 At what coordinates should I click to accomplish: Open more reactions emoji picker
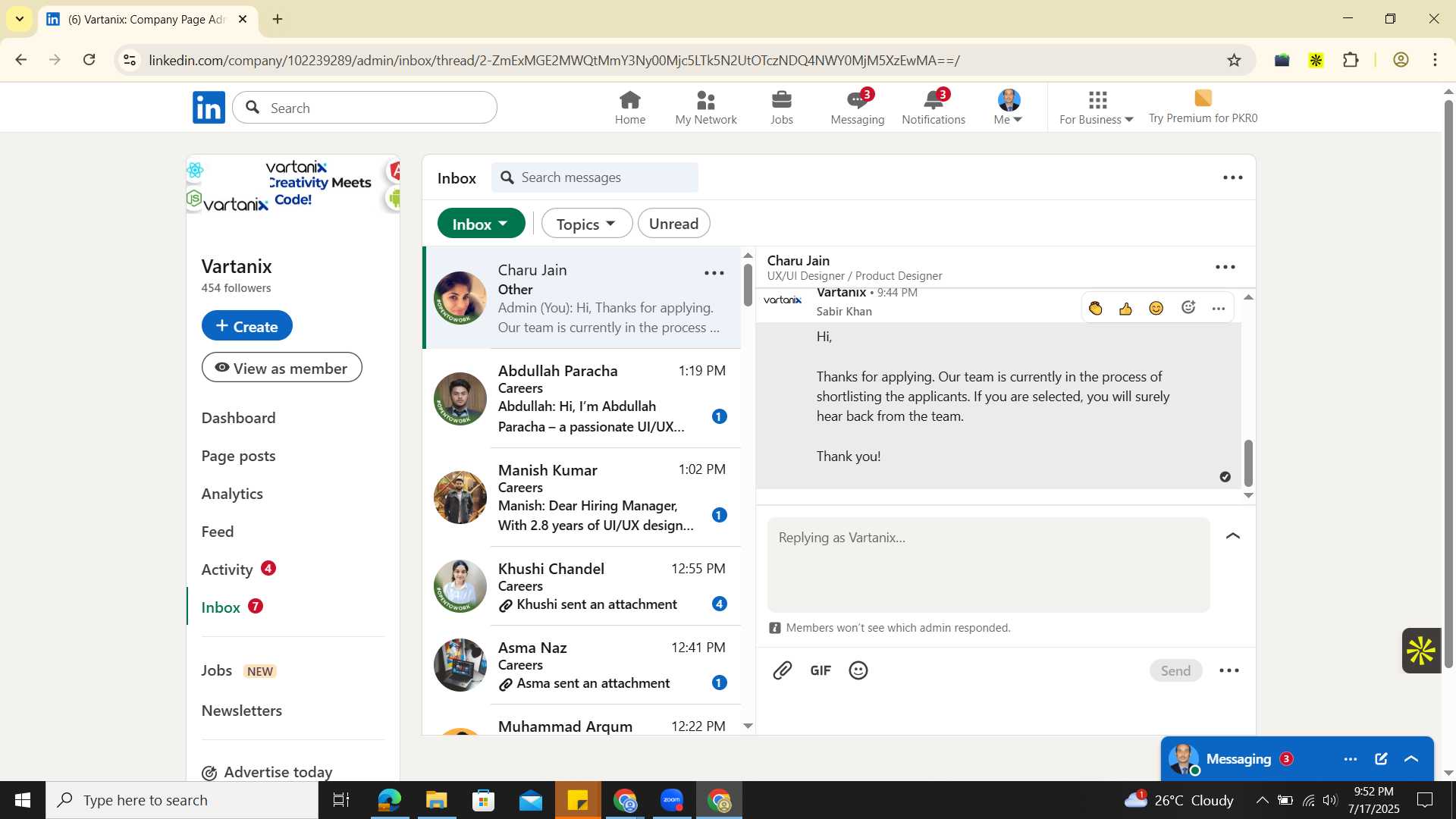[x=1188, y=308]
